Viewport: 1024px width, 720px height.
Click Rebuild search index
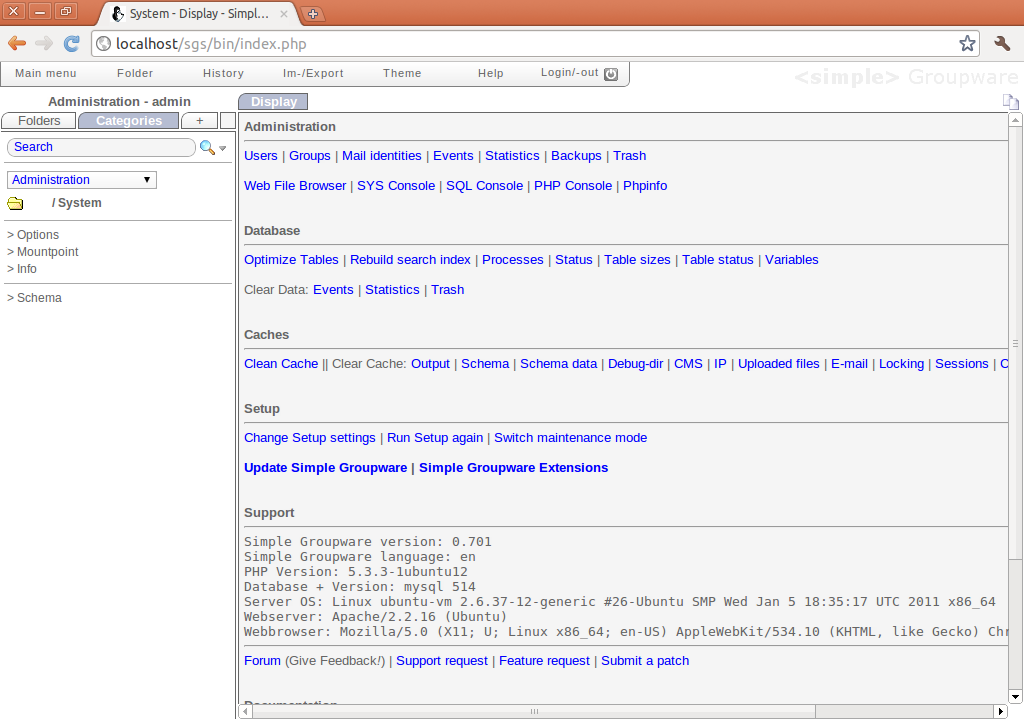pos(410,259)
